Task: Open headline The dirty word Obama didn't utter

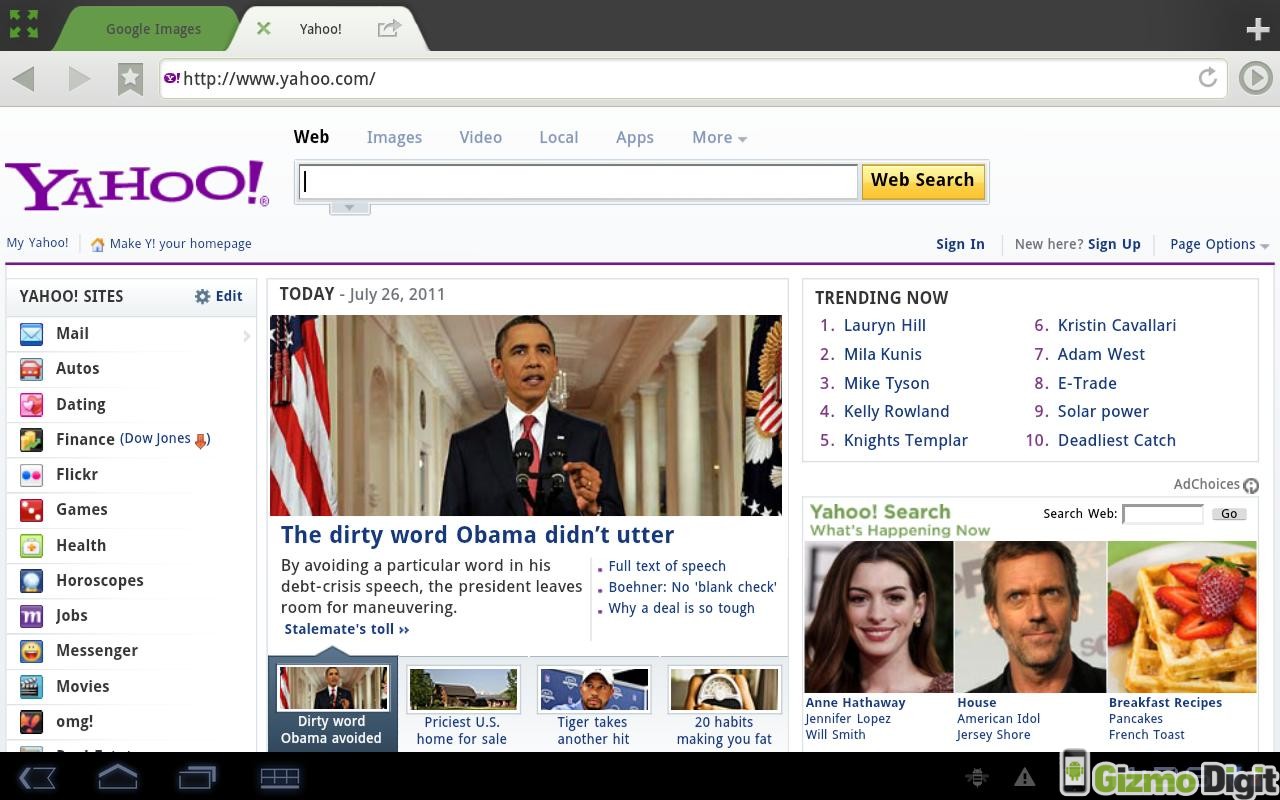Action: pos(477,535)
